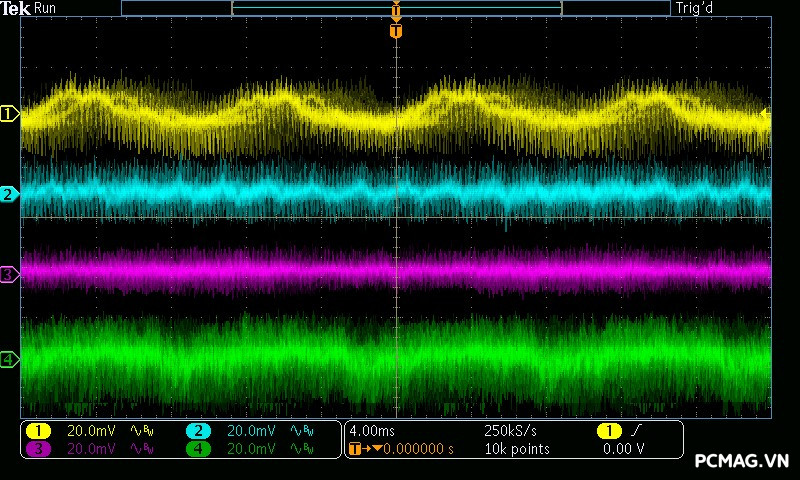Click the orange trigger position T marker on graticule

click(396, 31)
